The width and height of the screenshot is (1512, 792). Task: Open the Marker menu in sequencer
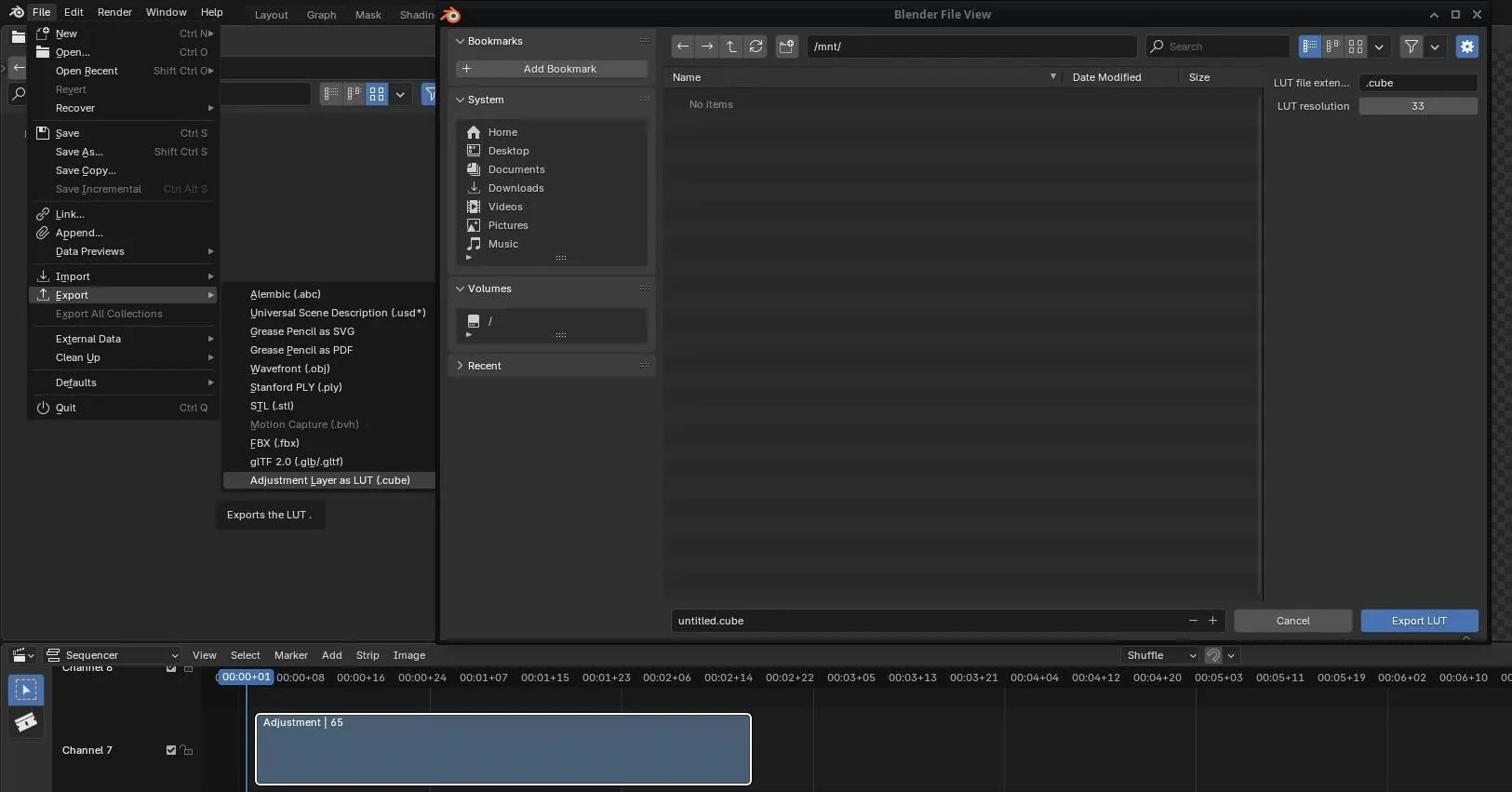[x=290, y=655]
